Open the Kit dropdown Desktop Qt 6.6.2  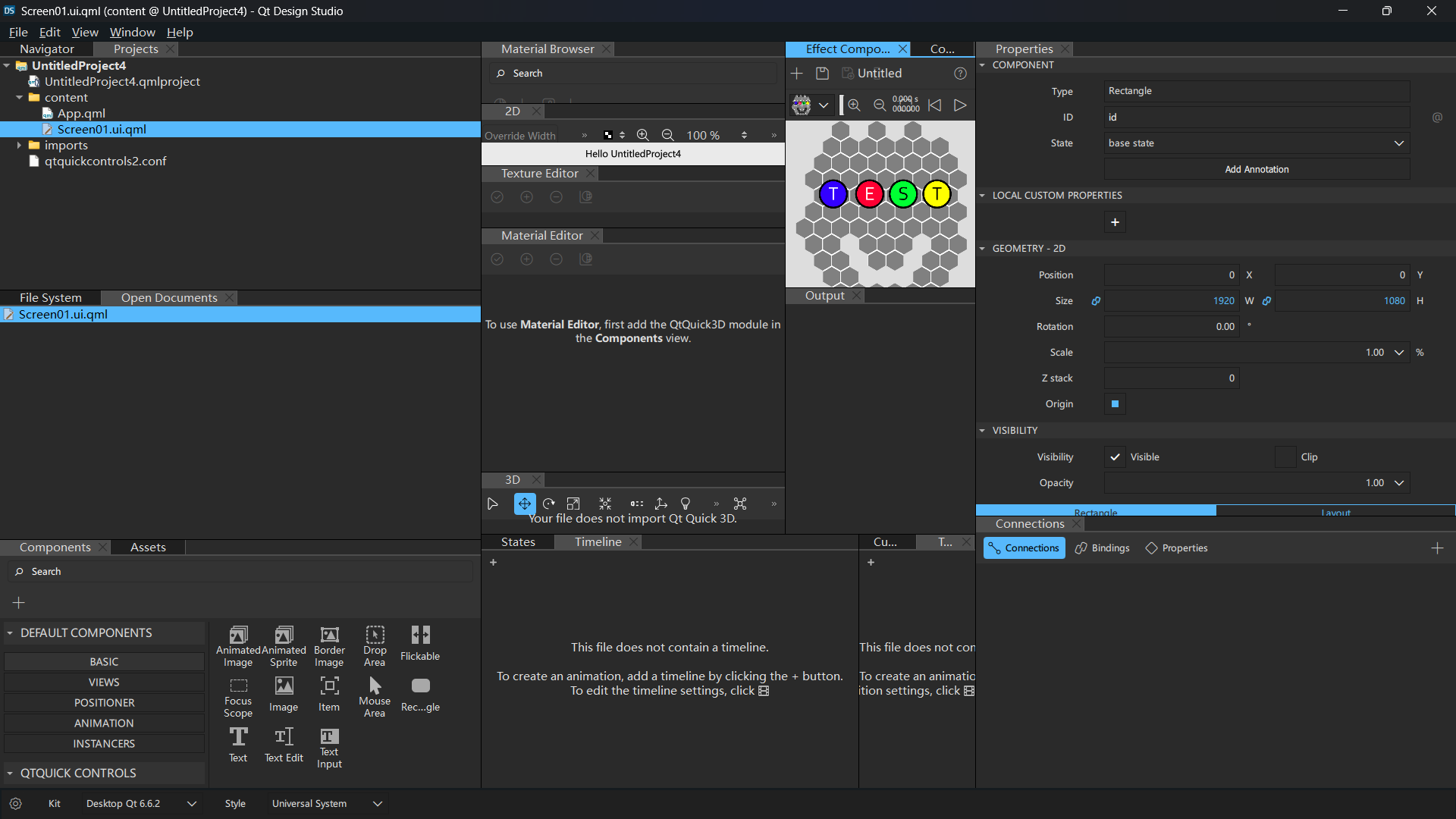[141, 804]
